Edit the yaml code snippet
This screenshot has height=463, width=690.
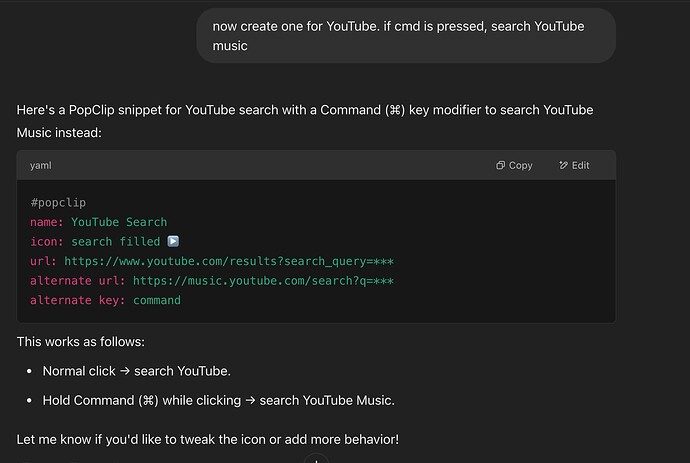click(x=574, y=165)
